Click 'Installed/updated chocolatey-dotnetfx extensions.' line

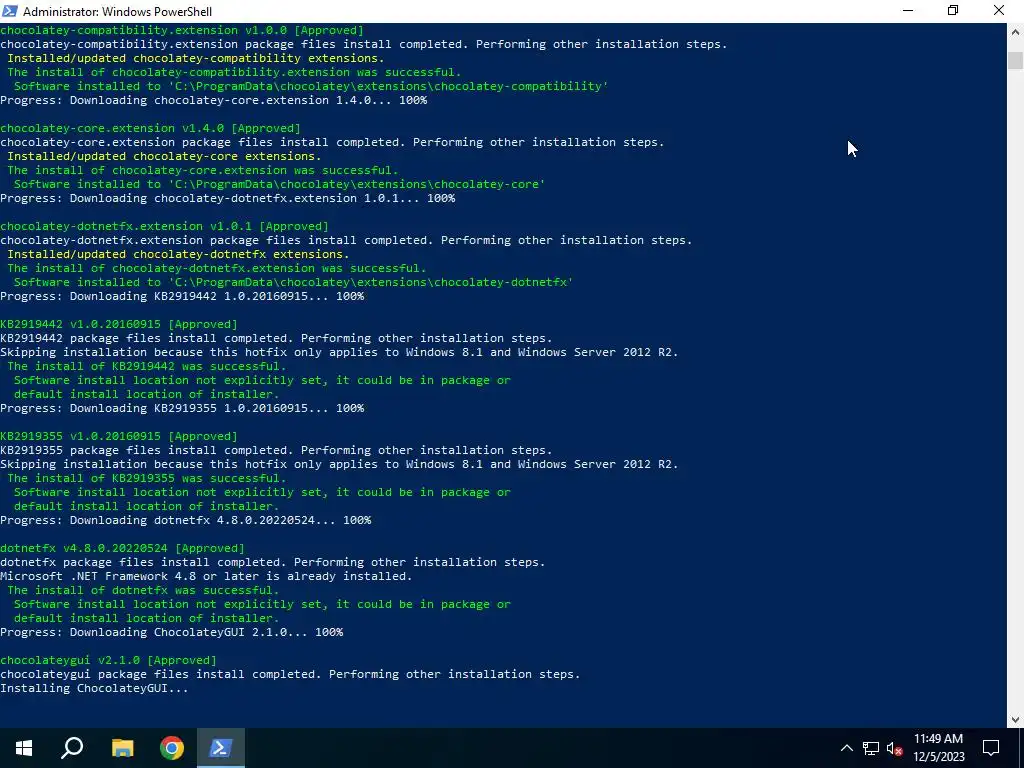tap(178, 254)
